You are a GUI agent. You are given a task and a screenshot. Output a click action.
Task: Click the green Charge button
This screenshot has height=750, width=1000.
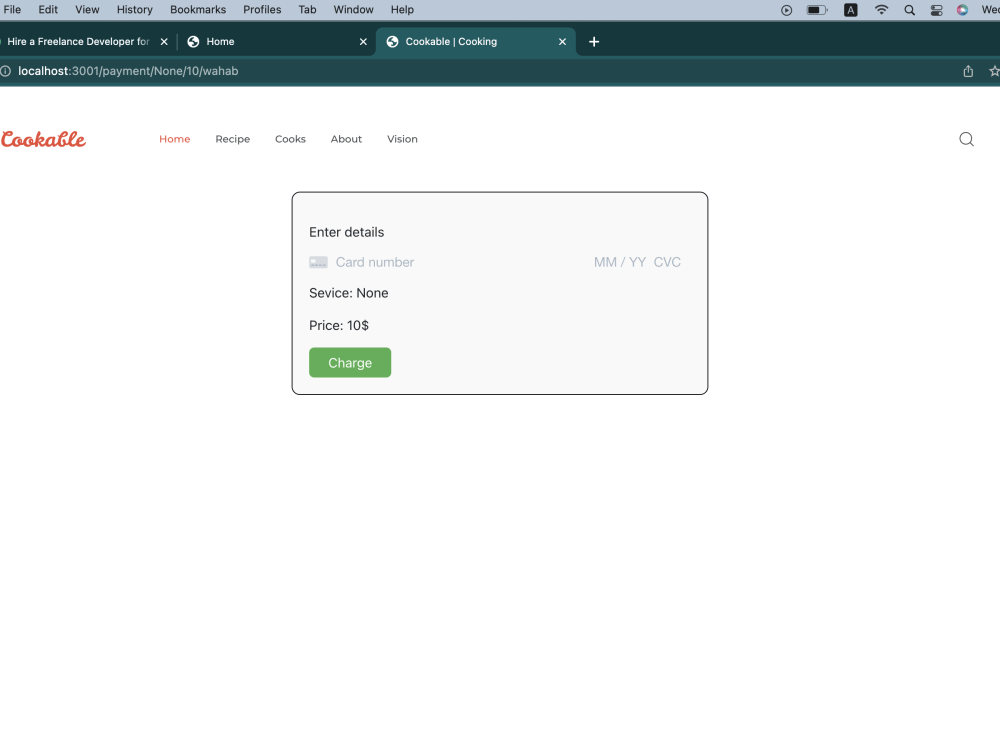point(350,362)
